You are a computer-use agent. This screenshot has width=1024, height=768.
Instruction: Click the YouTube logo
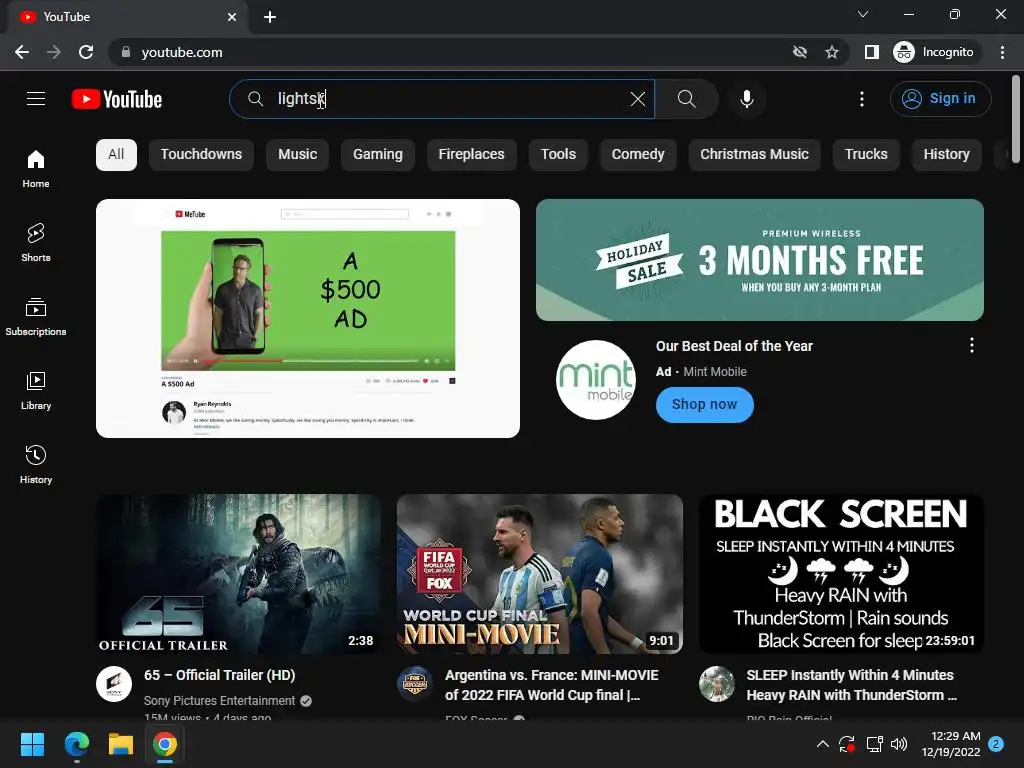pos(116,99)
